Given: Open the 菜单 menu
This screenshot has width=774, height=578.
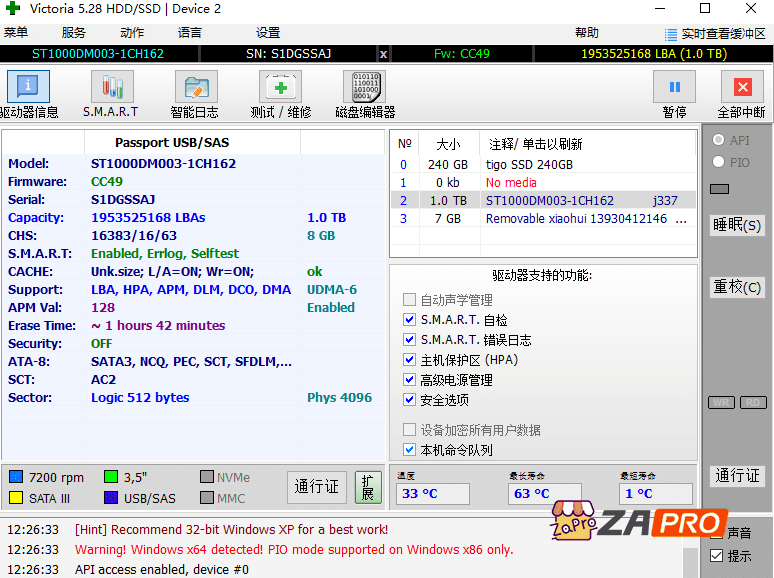Looking at the screenshot, I should click(16, 33).
